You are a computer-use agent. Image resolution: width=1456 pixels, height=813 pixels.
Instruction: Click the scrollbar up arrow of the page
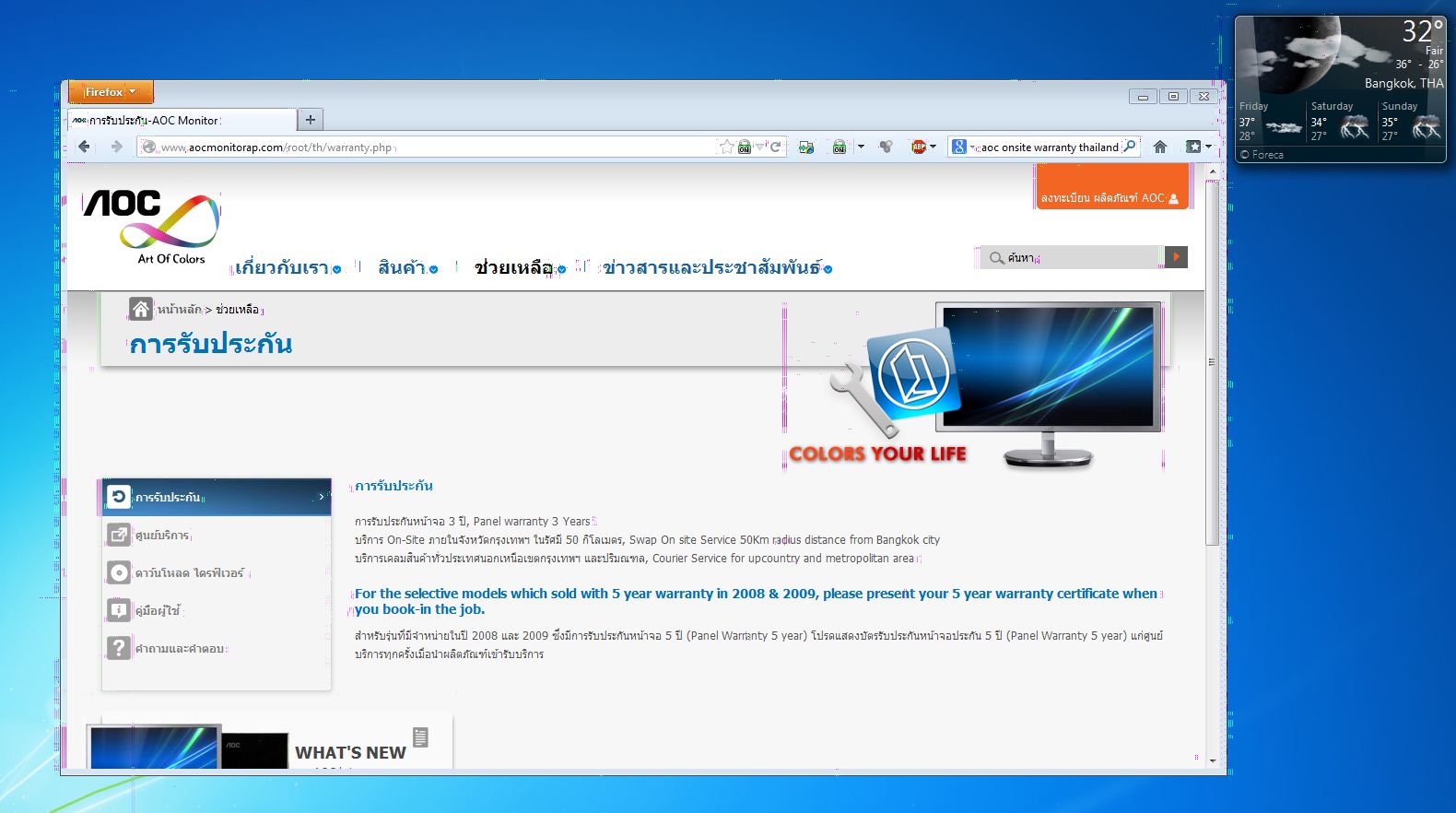1212,171
